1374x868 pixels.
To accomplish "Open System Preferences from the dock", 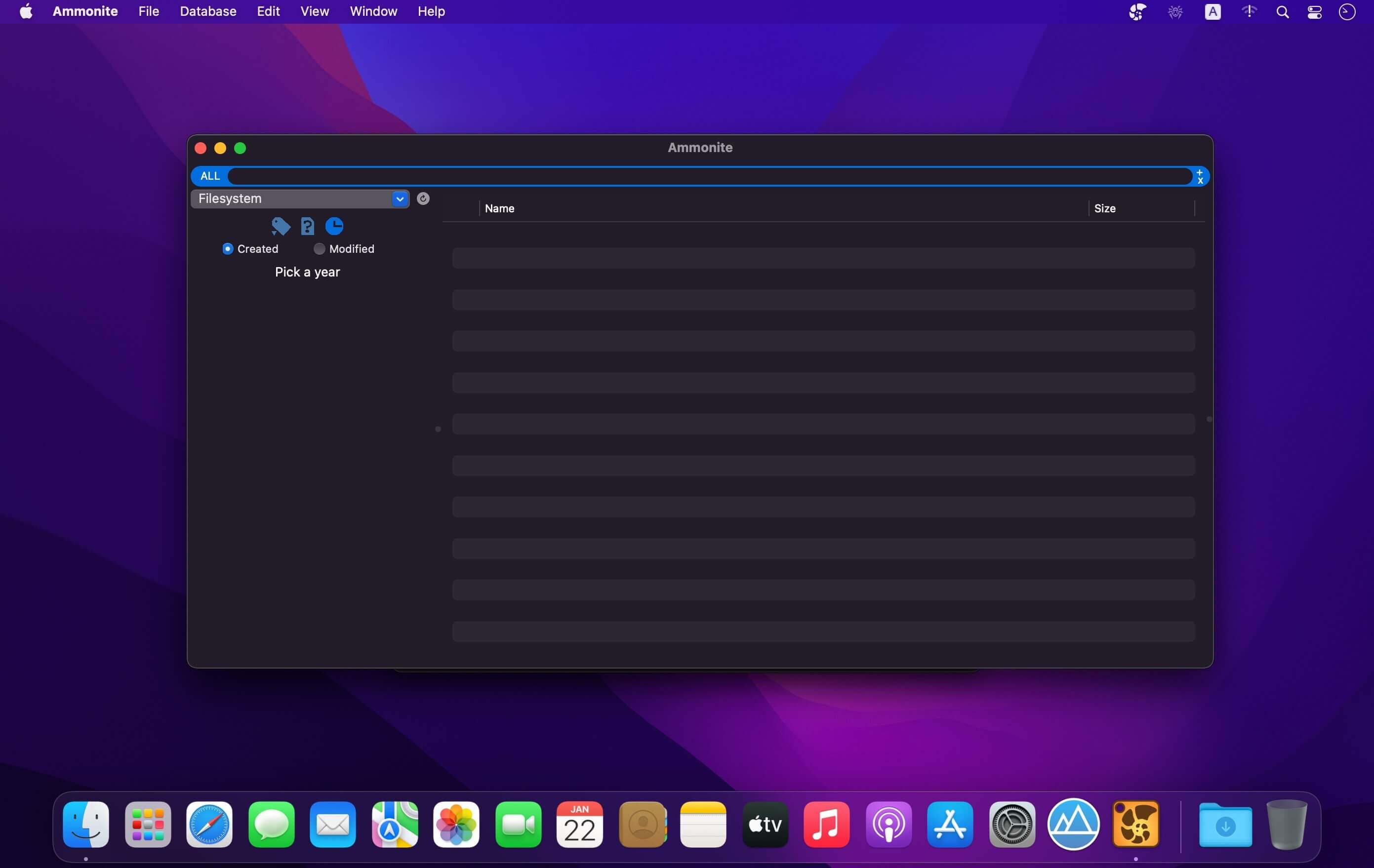I will point(1011,824).
